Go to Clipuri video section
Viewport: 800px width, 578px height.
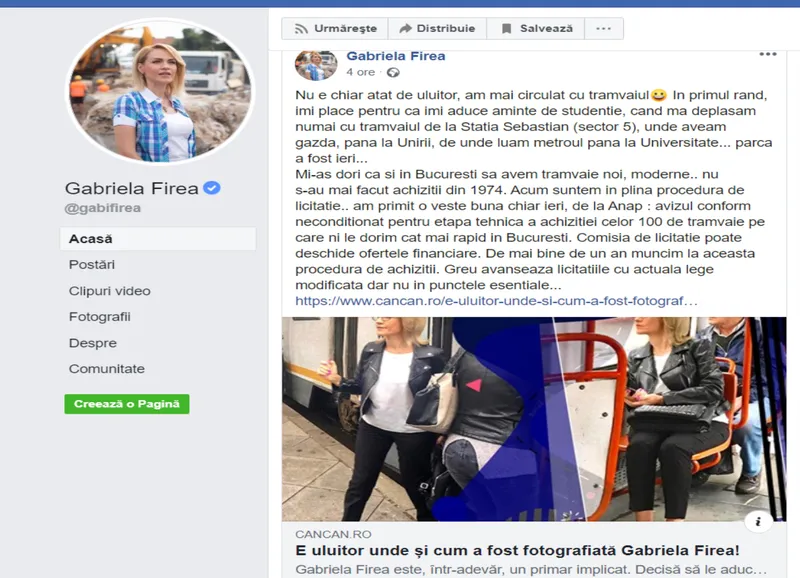click(x=110, y=291)
